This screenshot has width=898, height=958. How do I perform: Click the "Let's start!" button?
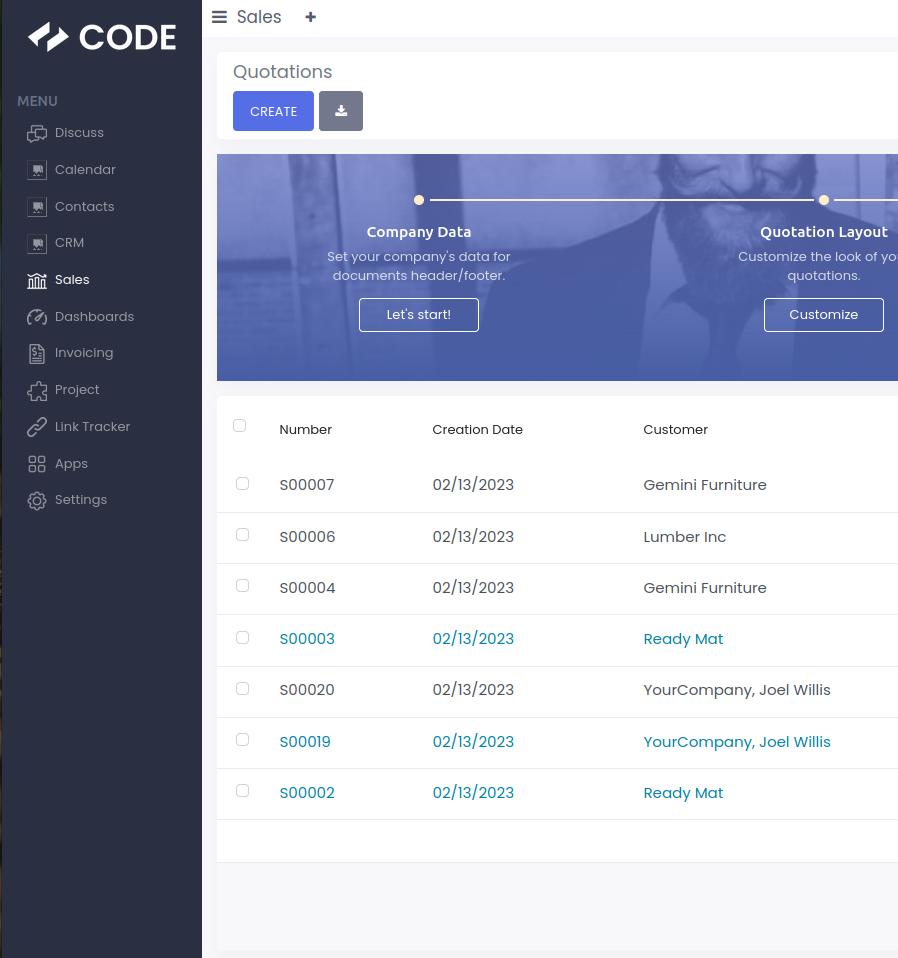click(x=418, y=315)
